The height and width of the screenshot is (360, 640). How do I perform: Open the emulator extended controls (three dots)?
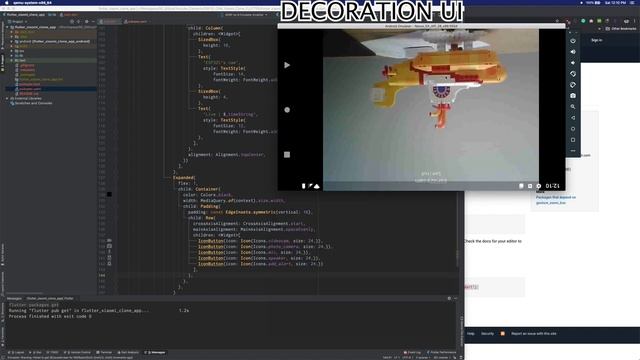[x=573, y=151]
